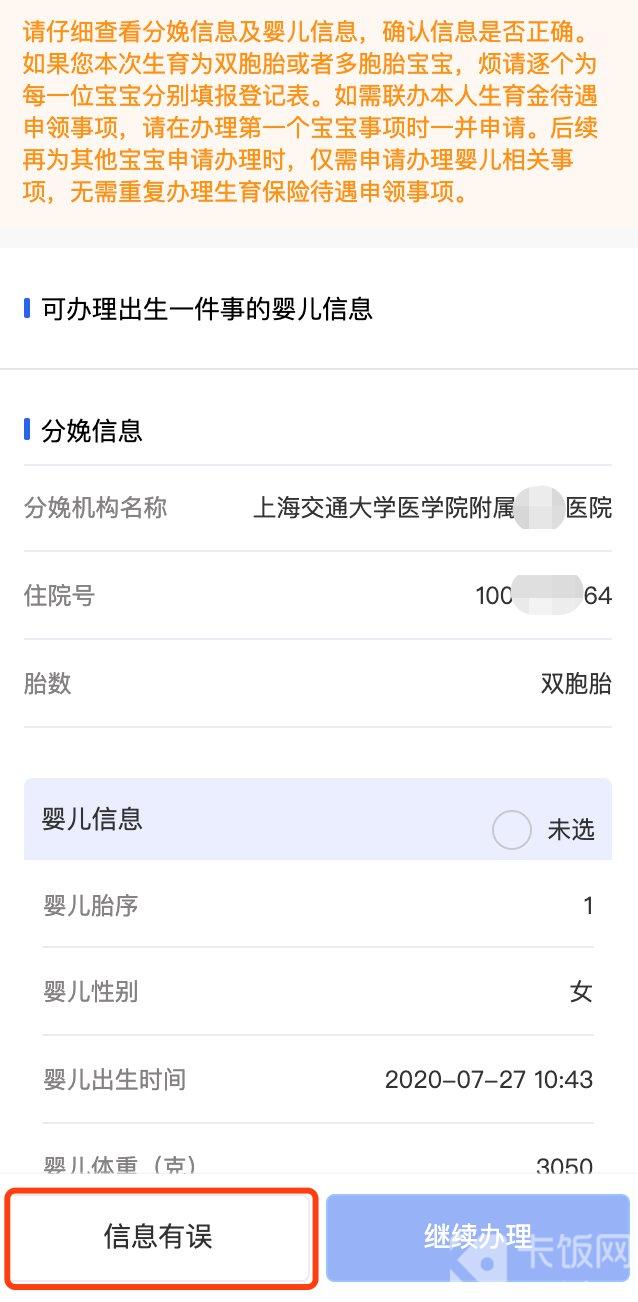
Task: Click the 婴儿胎序 row label
Action: tap(90, 906)
